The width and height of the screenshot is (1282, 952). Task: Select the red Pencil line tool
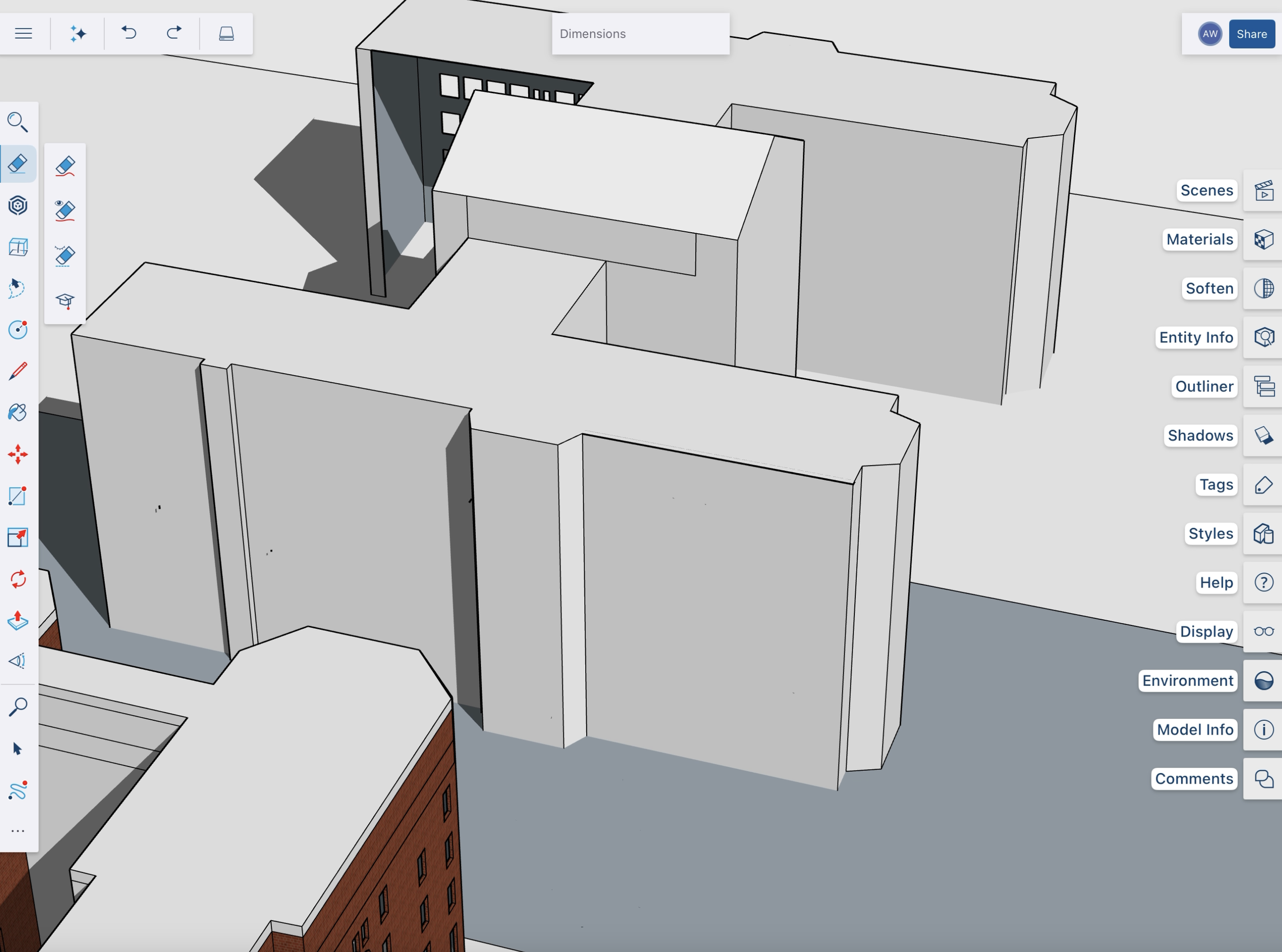pos(17,371)
